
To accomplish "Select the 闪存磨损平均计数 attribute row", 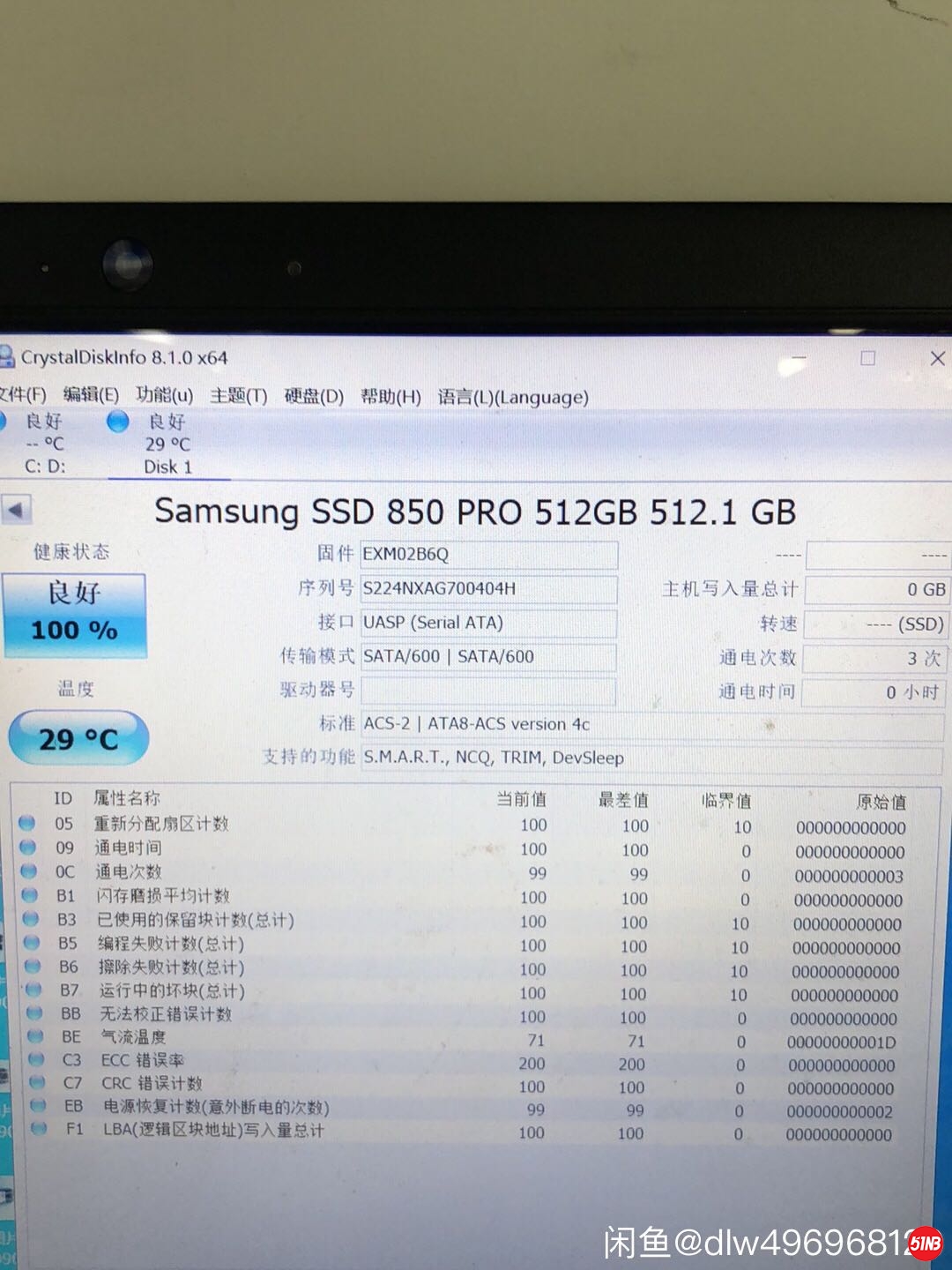I will click(476, 897).
